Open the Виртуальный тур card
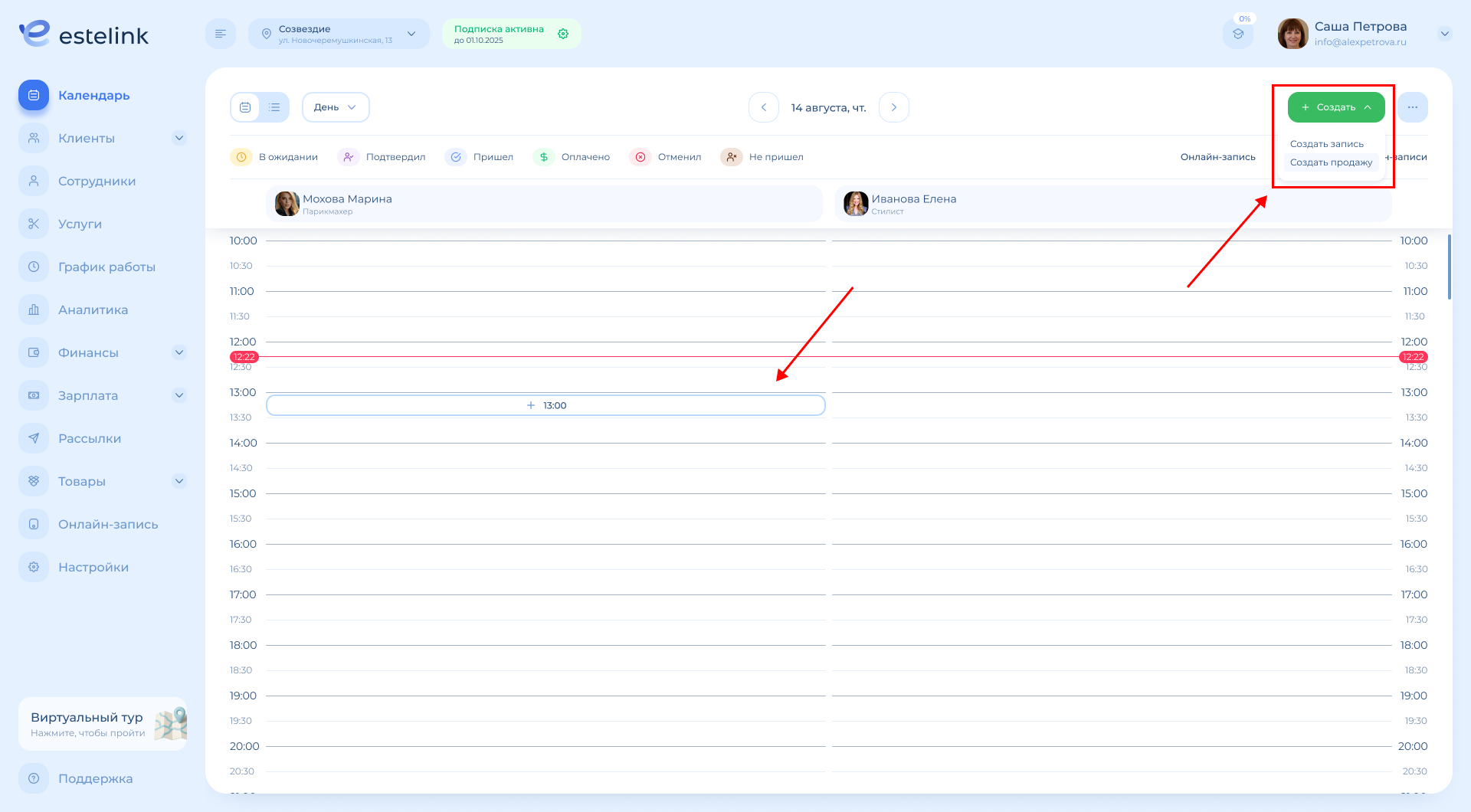Image resolution: width=1471 pixels, height=812 pixels. tap(103, 723)
